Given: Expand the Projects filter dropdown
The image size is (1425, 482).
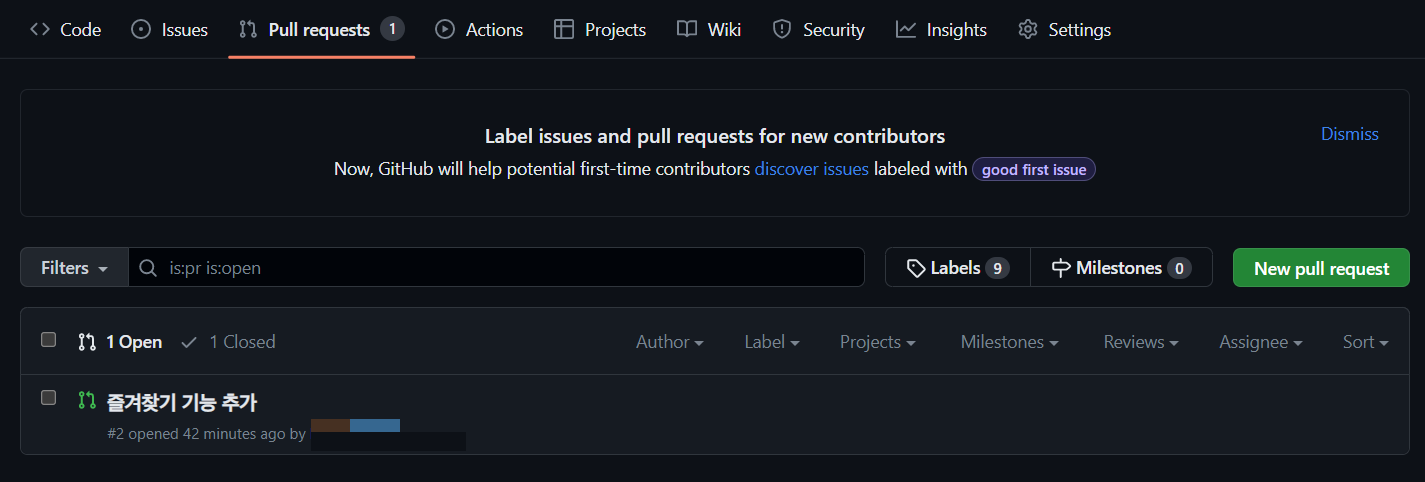Looking at the screenshot, I should pos(878,342).
